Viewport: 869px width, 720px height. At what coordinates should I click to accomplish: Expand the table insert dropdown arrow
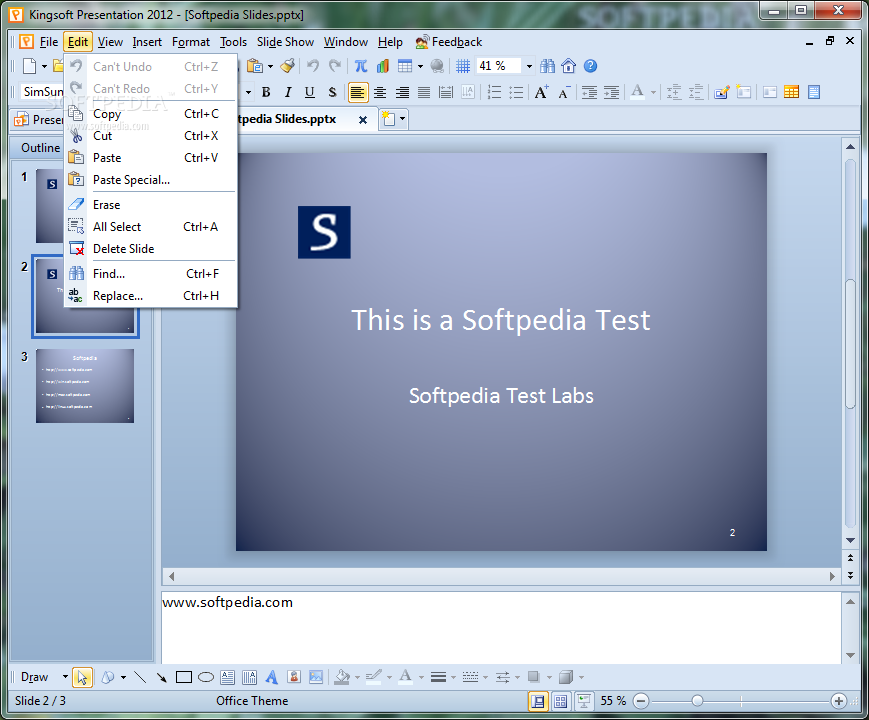point(420,67)
